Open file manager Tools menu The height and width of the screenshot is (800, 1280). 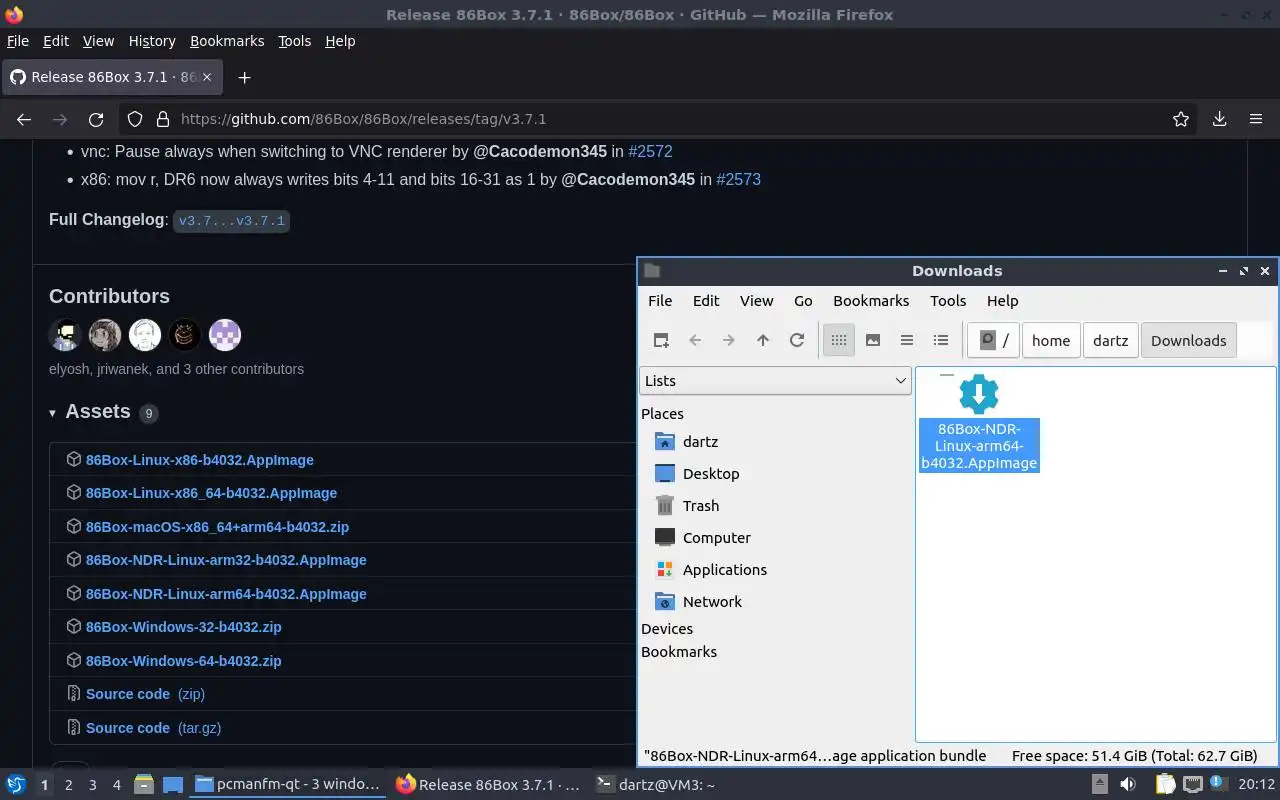pyautogui.click(x=948, y=301)
